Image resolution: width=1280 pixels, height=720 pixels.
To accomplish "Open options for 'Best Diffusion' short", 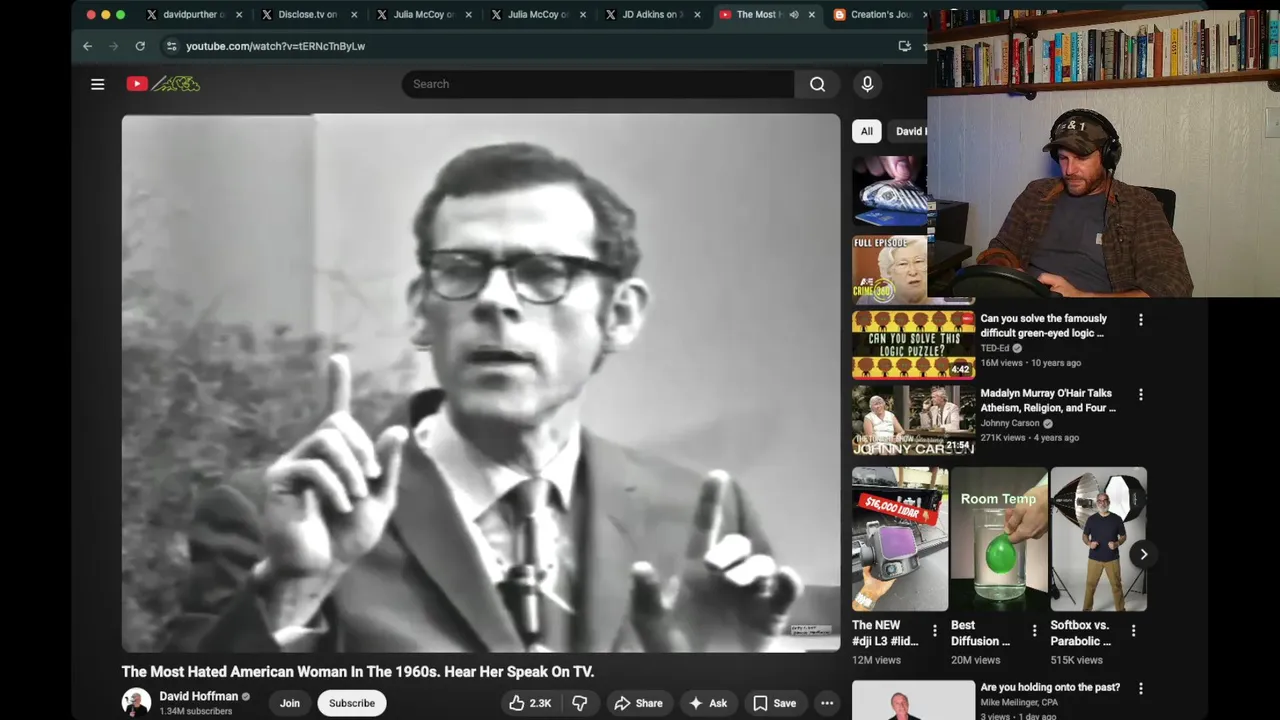I will click(1034, 631).
